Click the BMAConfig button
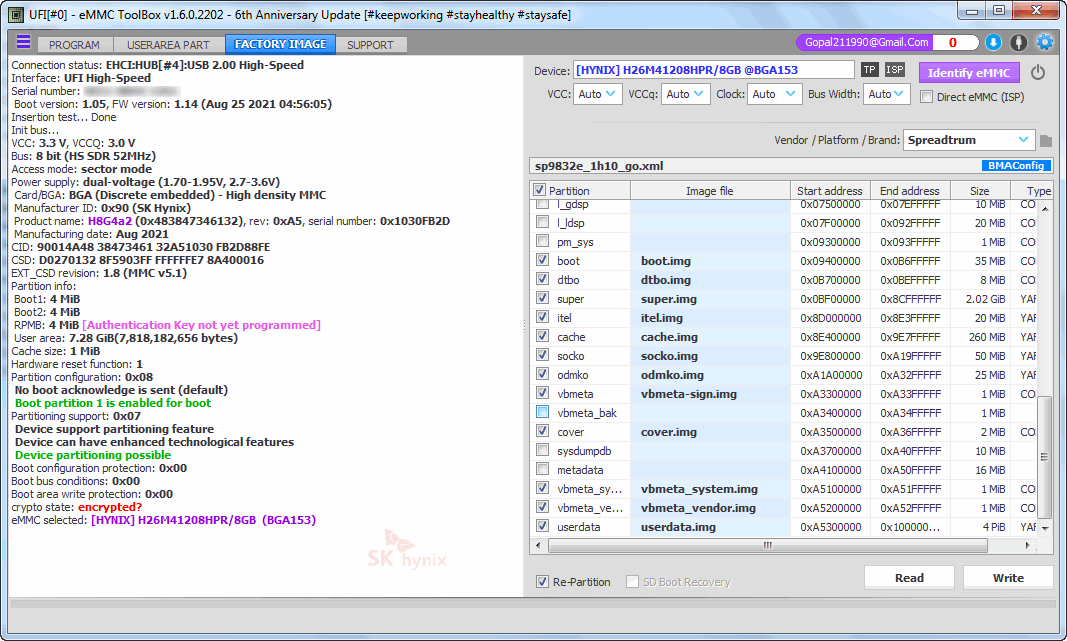The height and width of the screenshot is (641, 1067). [1016, 165]
